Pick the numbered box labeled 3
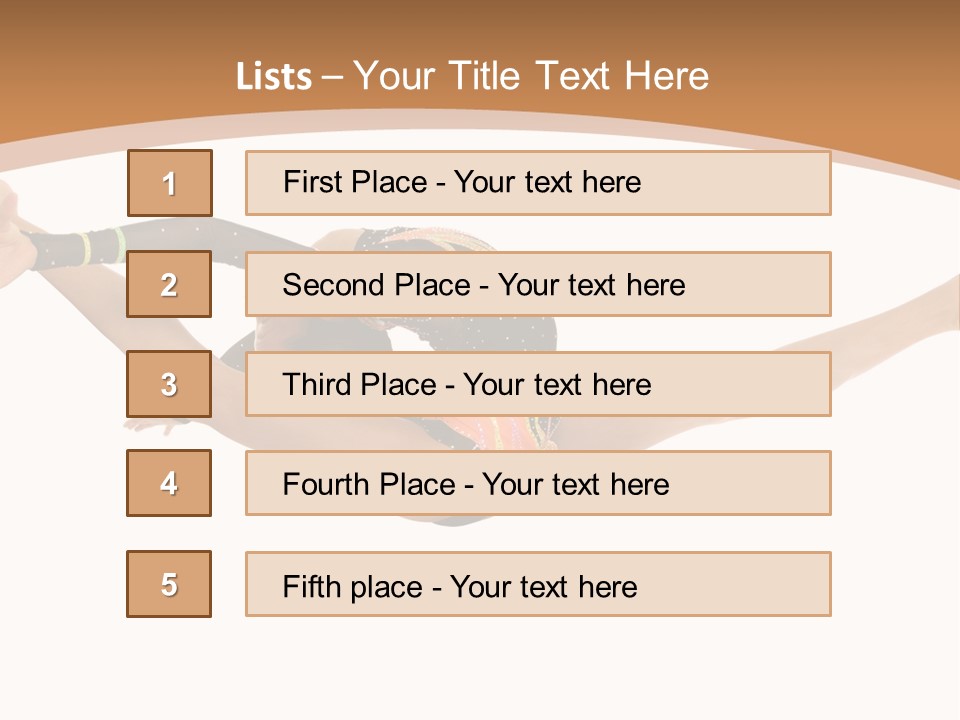 [169, 384]
